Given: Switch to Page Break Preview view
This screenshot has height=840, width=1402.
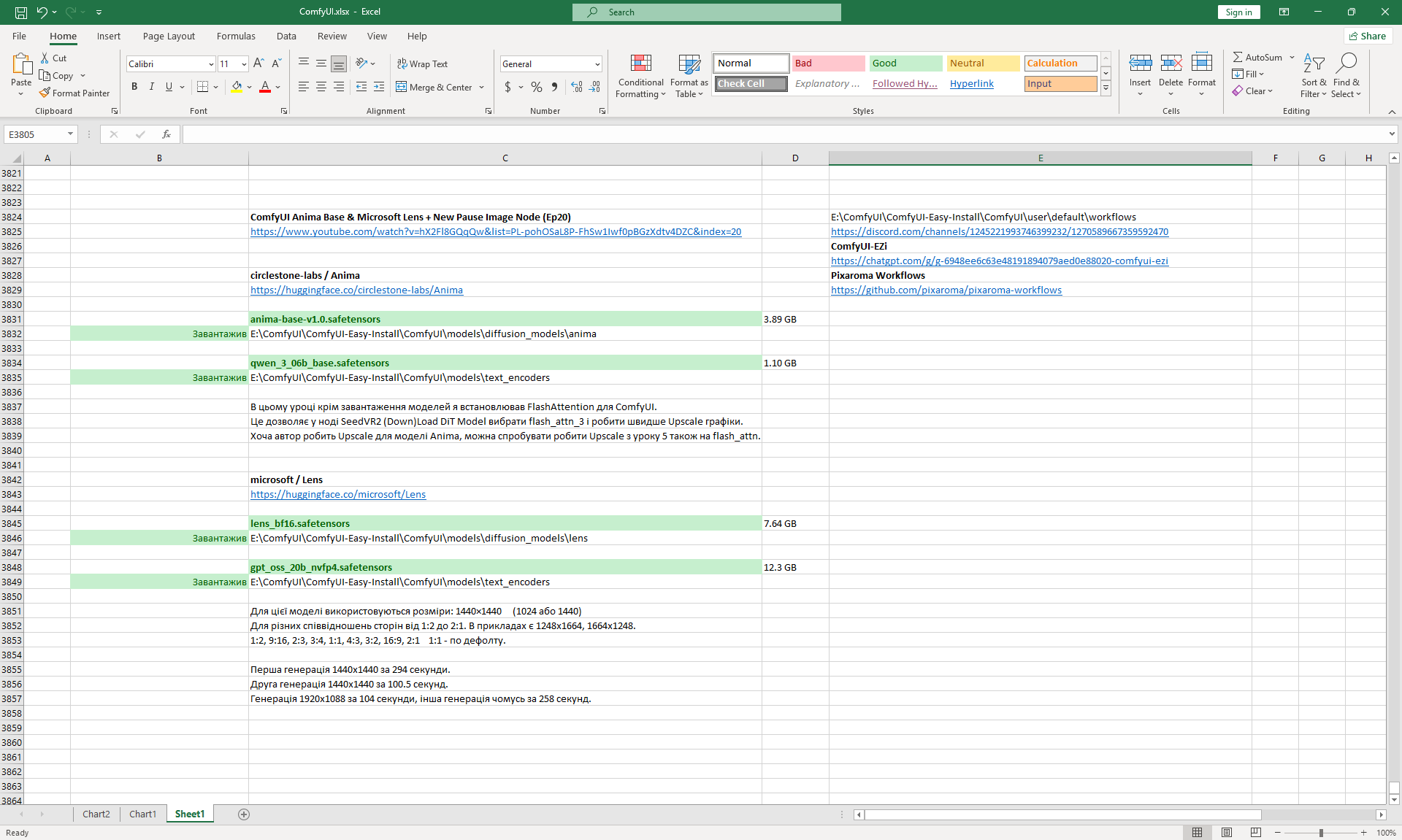Looking at the screenshot, I should click(x=1256, y=832).
